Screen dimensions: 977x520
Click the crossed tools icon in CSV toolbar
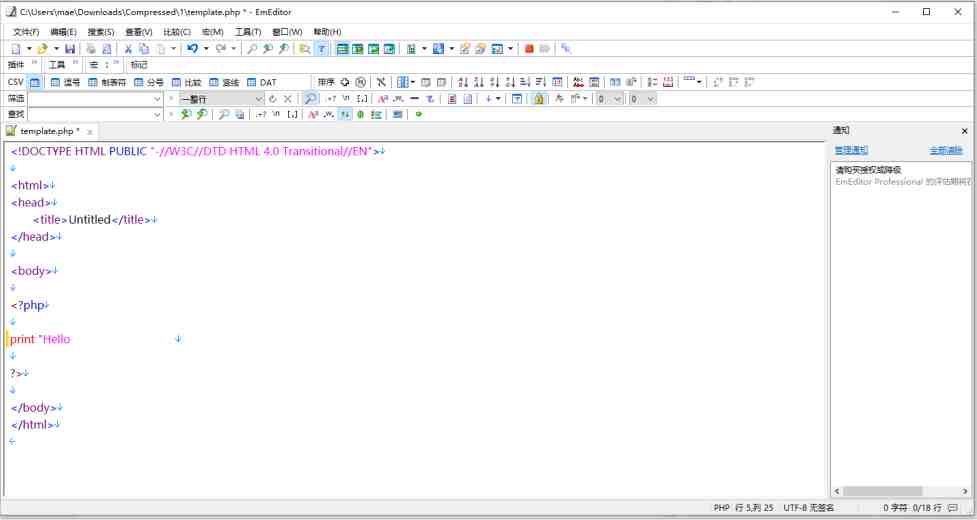(x=381, y=82)
